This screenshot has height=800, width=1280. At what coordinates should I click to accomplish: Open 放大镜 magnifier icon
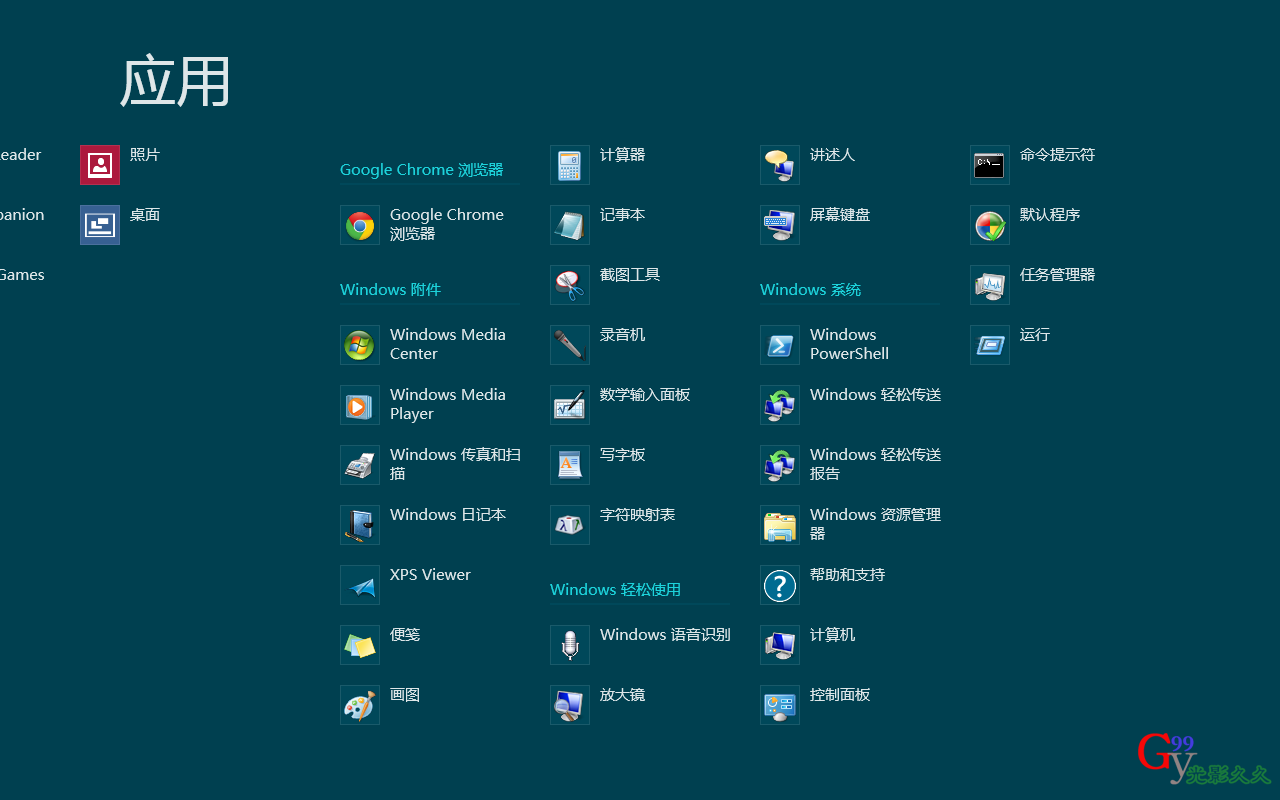pyautogui.click(x=570, y=705)
